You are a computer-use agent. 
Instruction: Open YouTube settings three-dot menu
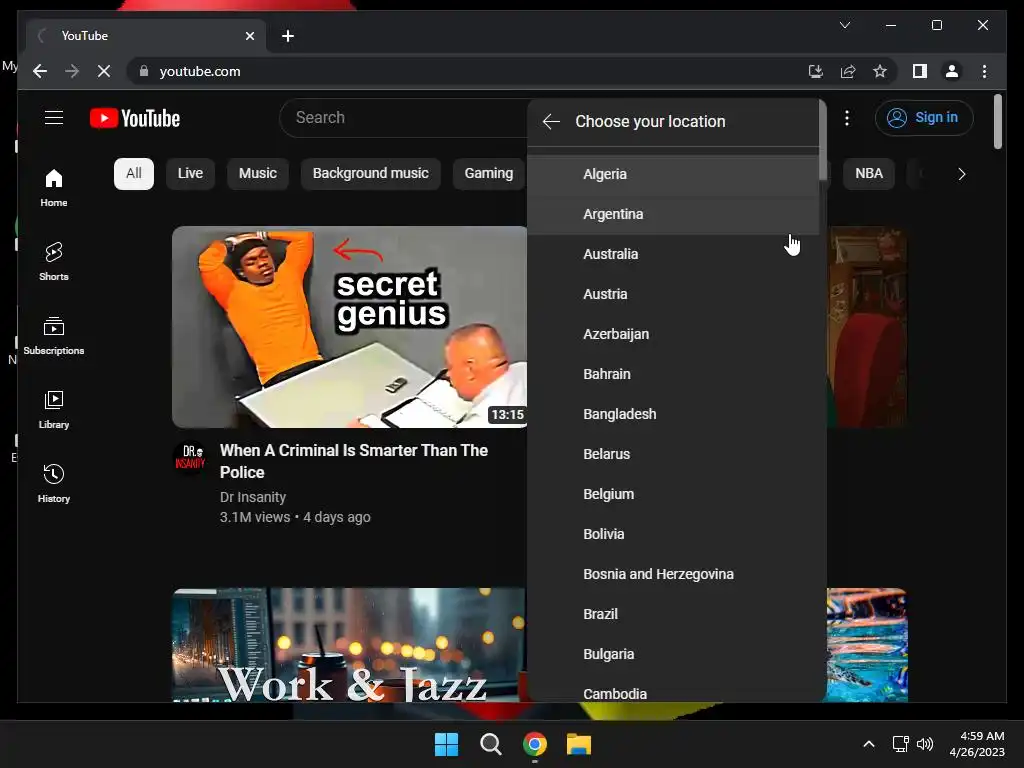coord(846,118)
